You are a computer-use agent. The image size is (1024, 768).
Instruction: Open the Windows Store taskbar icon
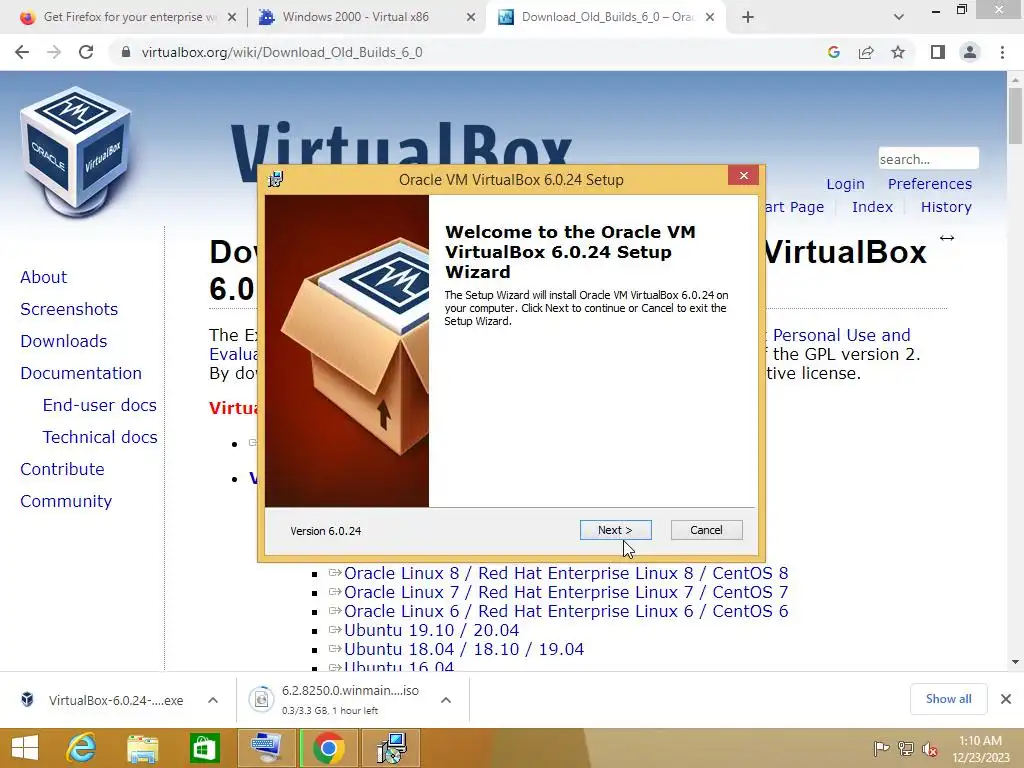[x=204, y=748]
